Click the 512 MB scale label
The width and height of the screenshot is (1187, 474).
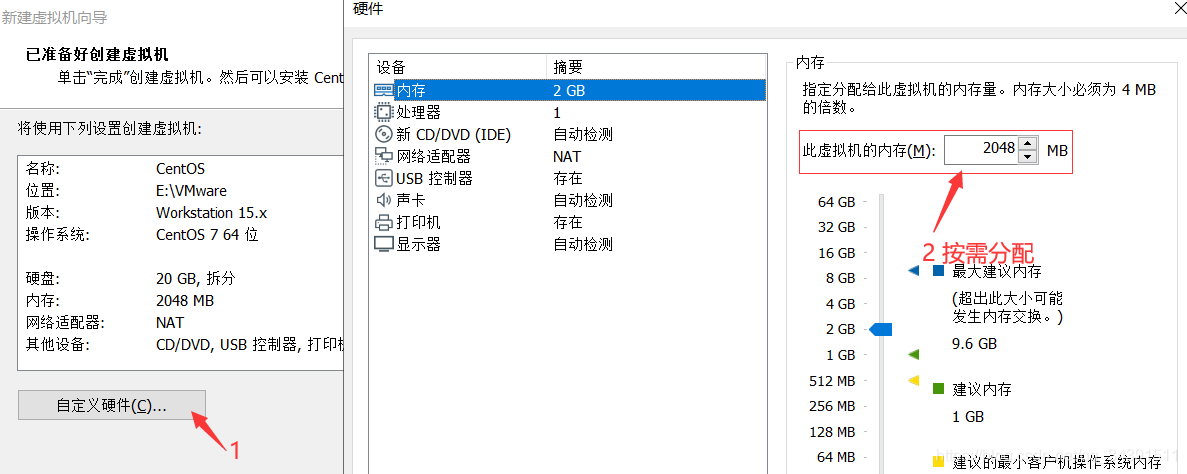click(x=832, y=381)
